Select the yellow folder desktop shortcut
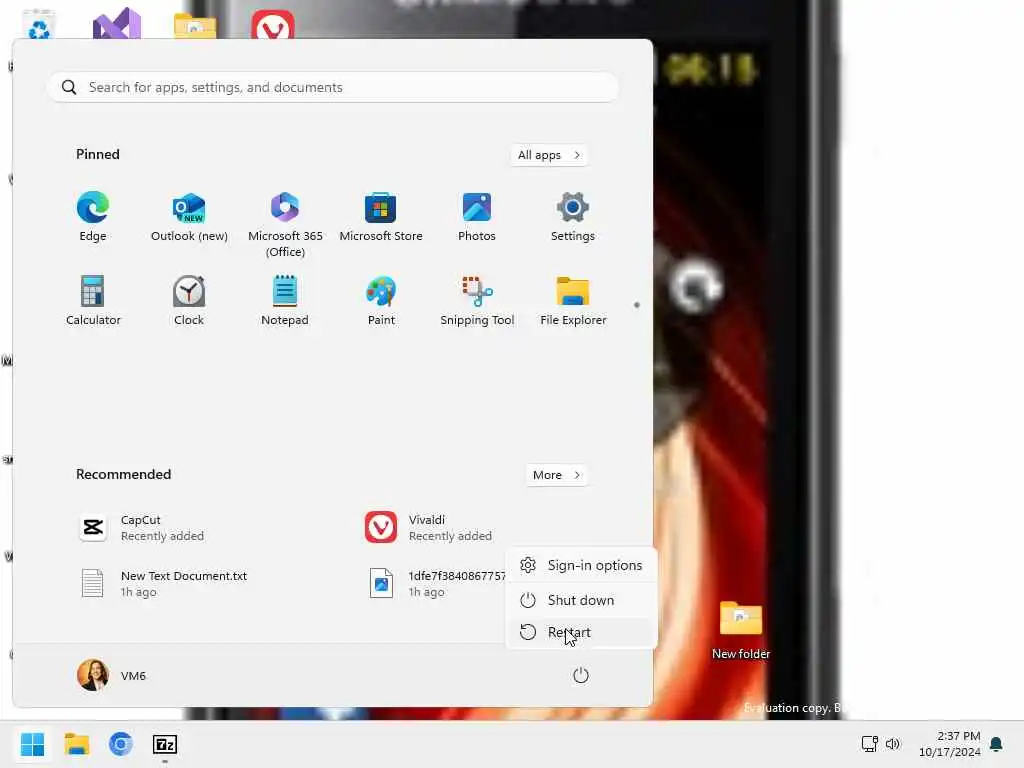The height and width of the screenshot is (768, 1024). point(195,26)
